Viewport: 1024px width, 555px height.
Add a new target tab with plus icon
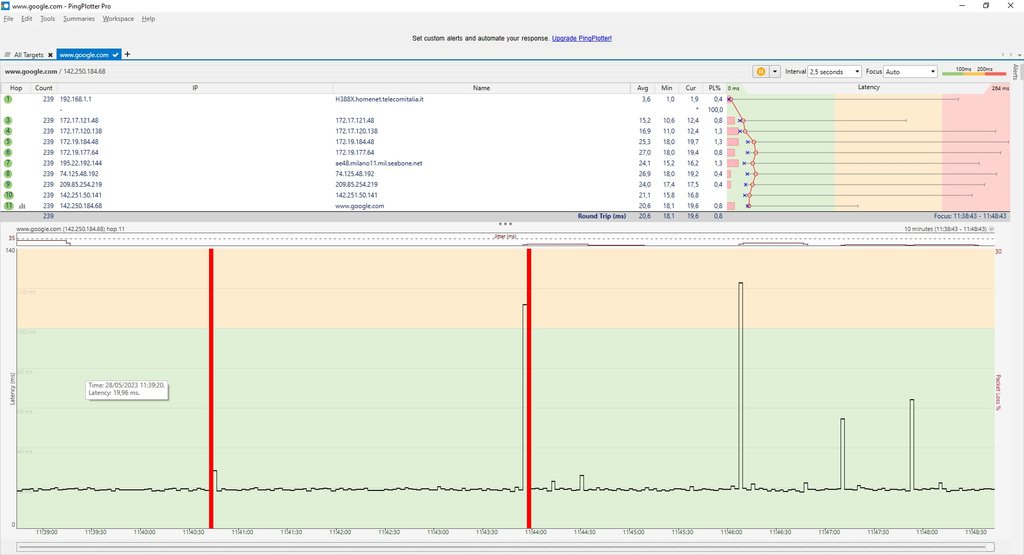(127, 54)
